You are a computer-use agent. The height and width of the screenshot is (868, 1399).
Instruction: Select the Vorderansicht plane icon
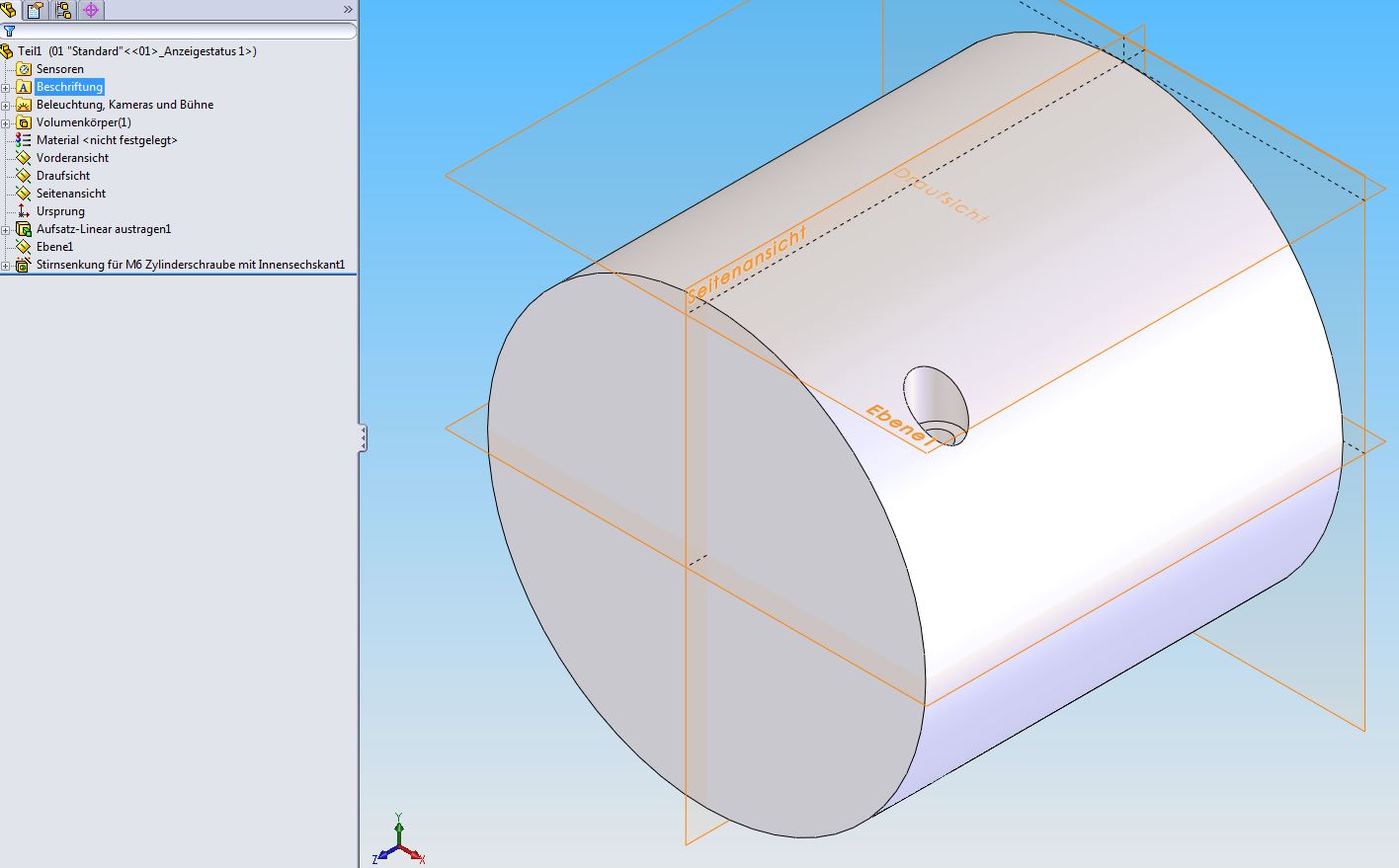pos(24,158)
